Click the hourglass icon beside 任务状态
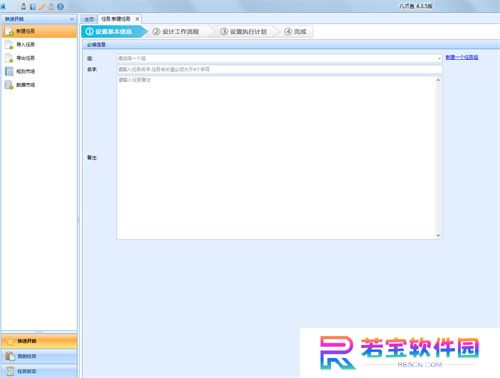 pyautogui.click(x=10, y=371)
